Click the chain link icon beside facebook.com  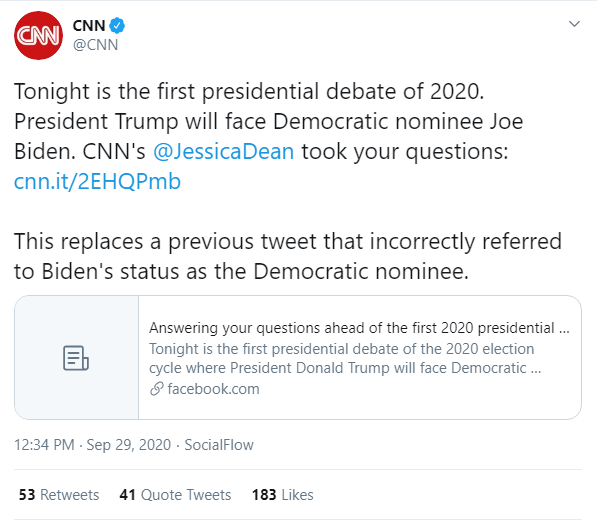click(x=156, y=389)
